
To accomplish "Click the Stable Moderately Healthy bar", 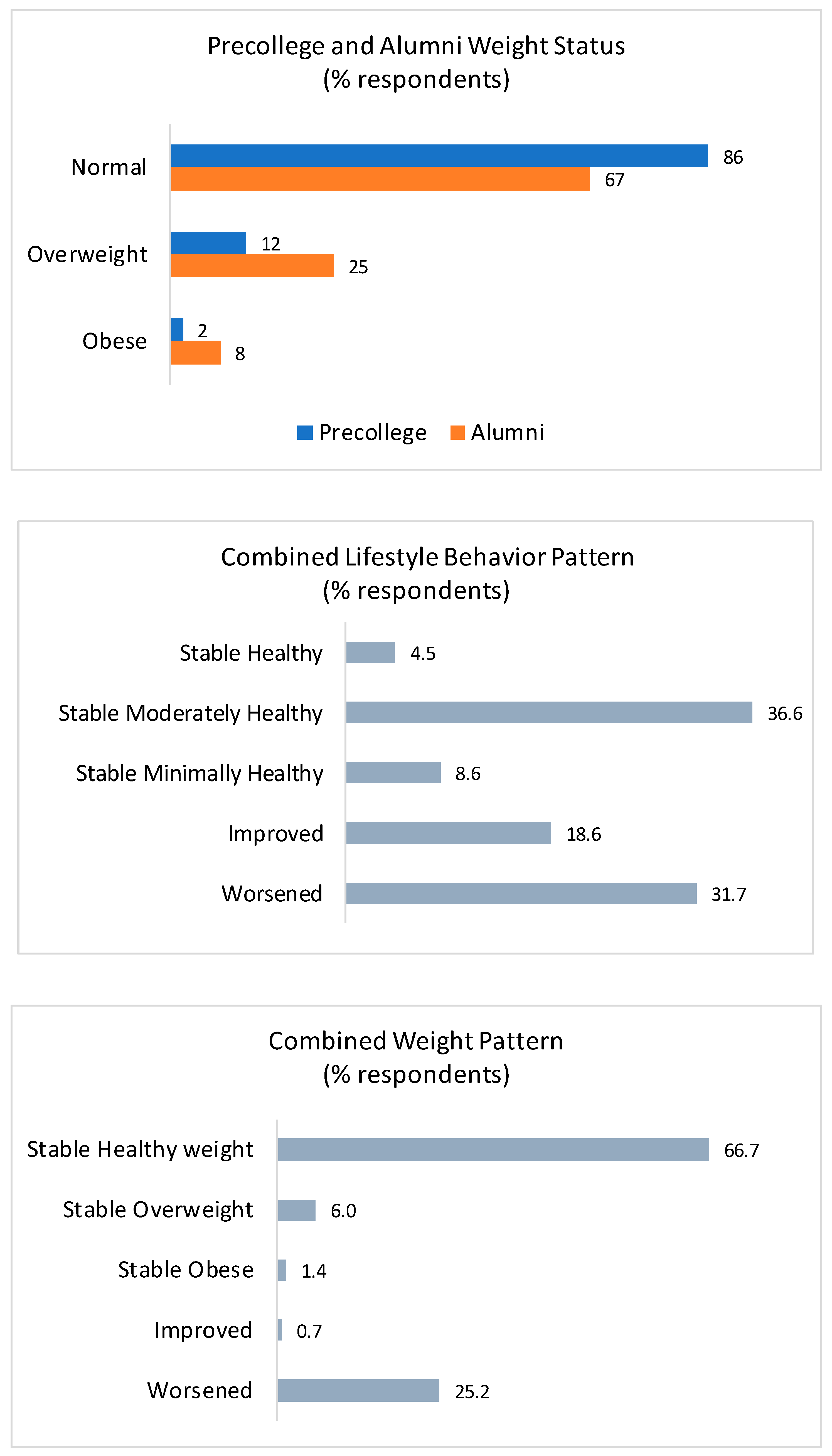I will [x=548, y=713].
